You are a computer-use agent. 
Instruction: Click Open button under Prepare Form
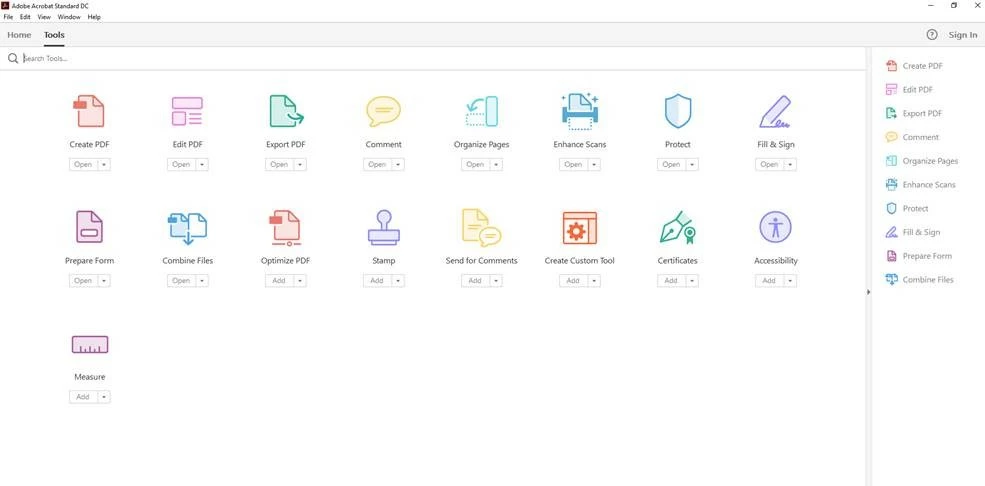(x=83, y=281)
